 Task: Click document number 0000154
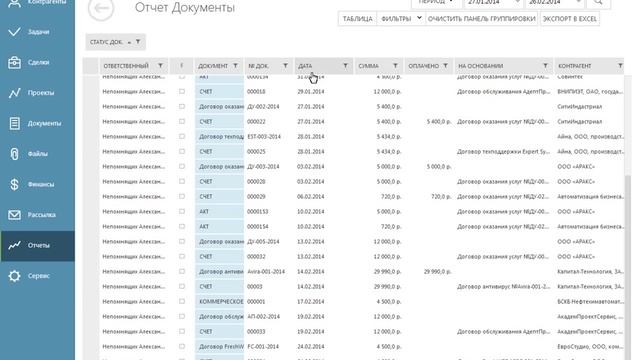258,227
